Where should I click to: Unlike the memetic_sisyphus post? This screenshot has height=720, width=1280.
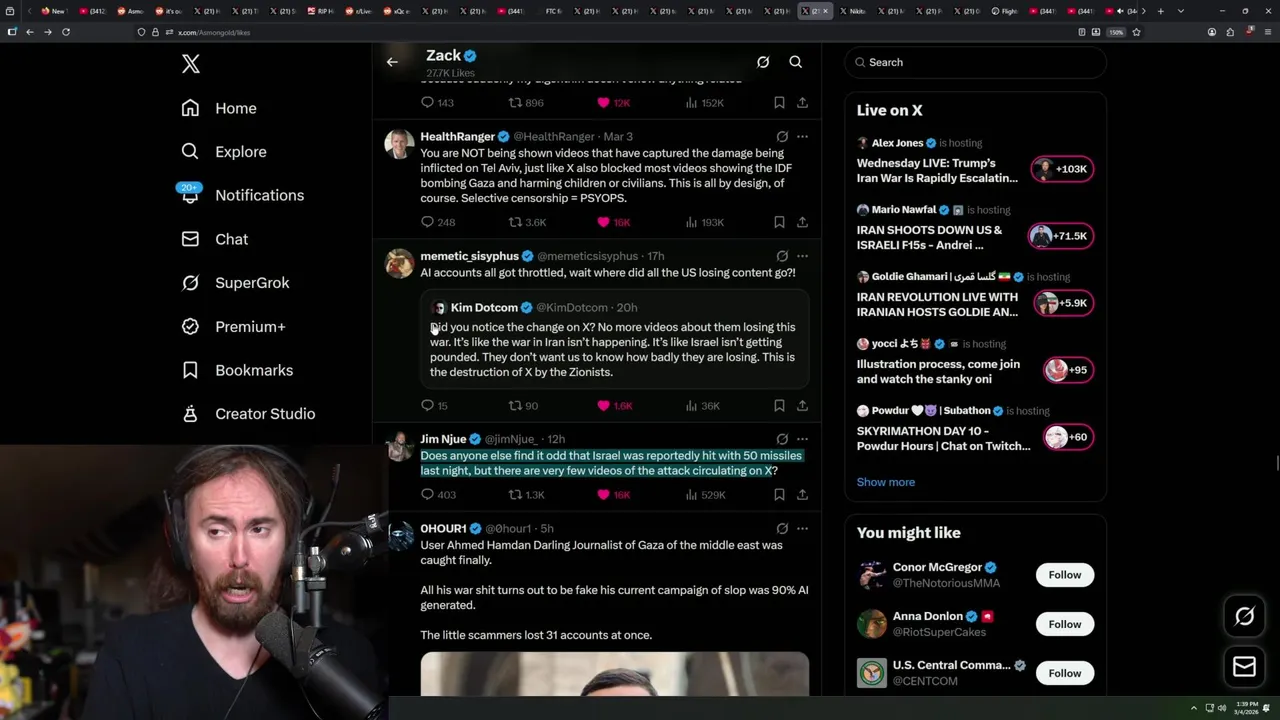(x=614, y=406)
